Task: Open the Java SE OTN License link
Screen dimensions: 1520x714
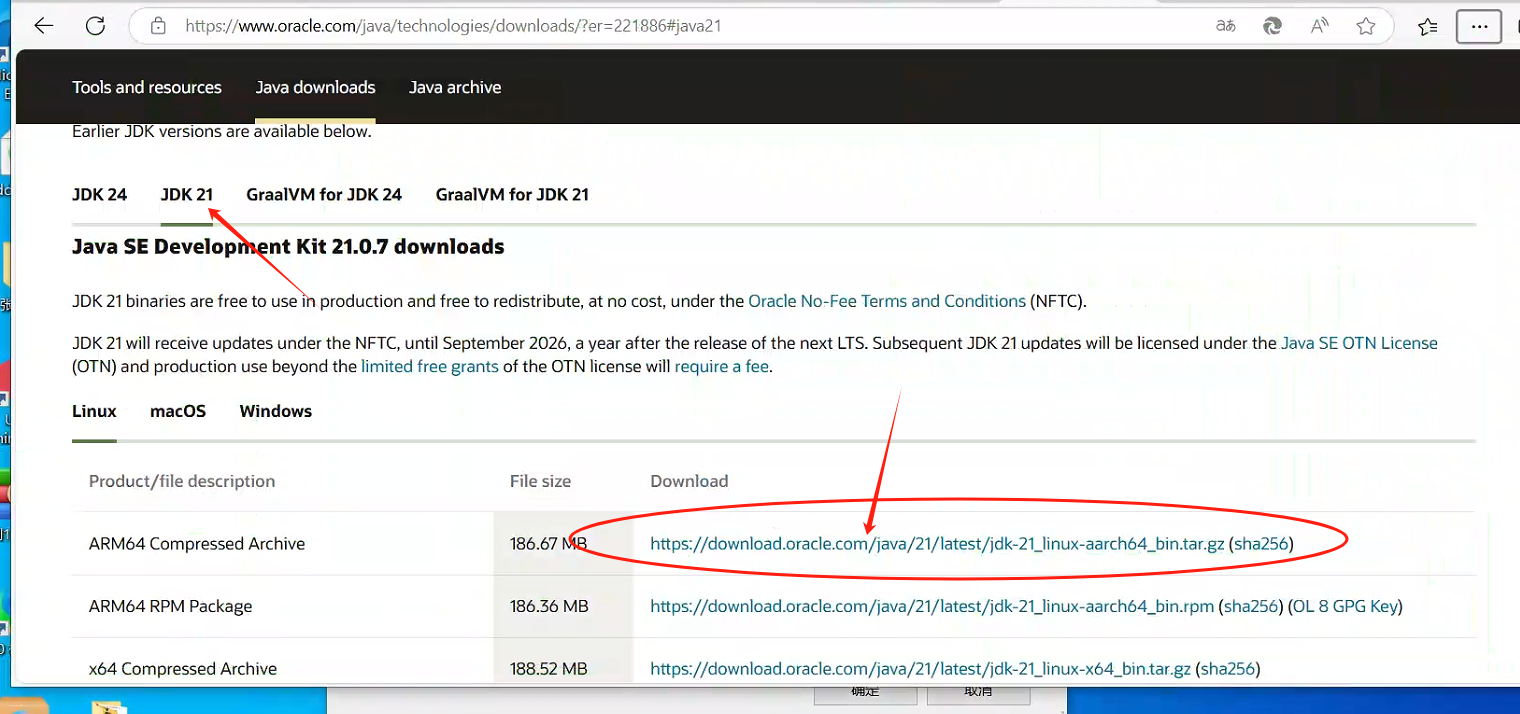Action: 1359,343
